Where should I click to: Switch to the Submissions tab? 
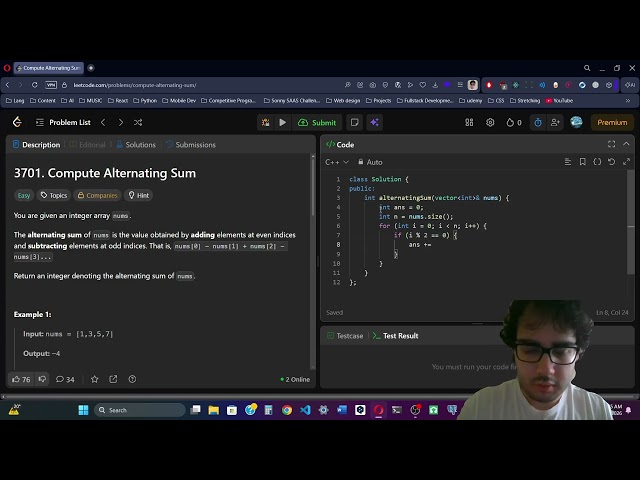pyautogui.click(x=191, y=144)
